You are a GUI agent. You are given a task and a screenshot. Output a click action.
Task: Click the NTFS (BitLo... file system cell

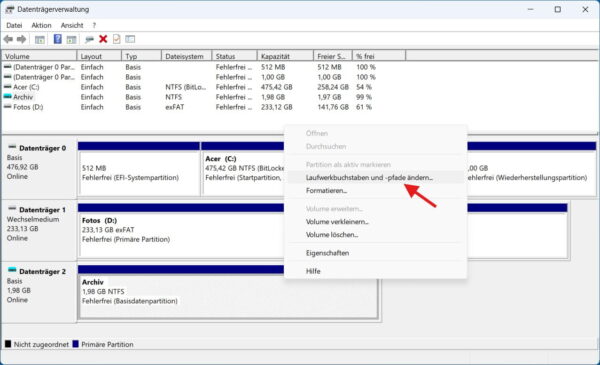coord(186,87)
